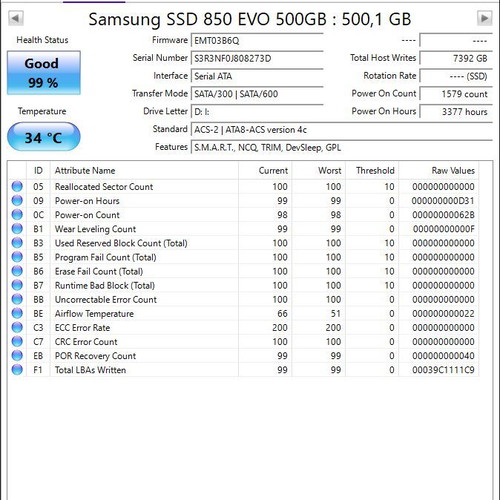Click the ID column header

[38, 171]
